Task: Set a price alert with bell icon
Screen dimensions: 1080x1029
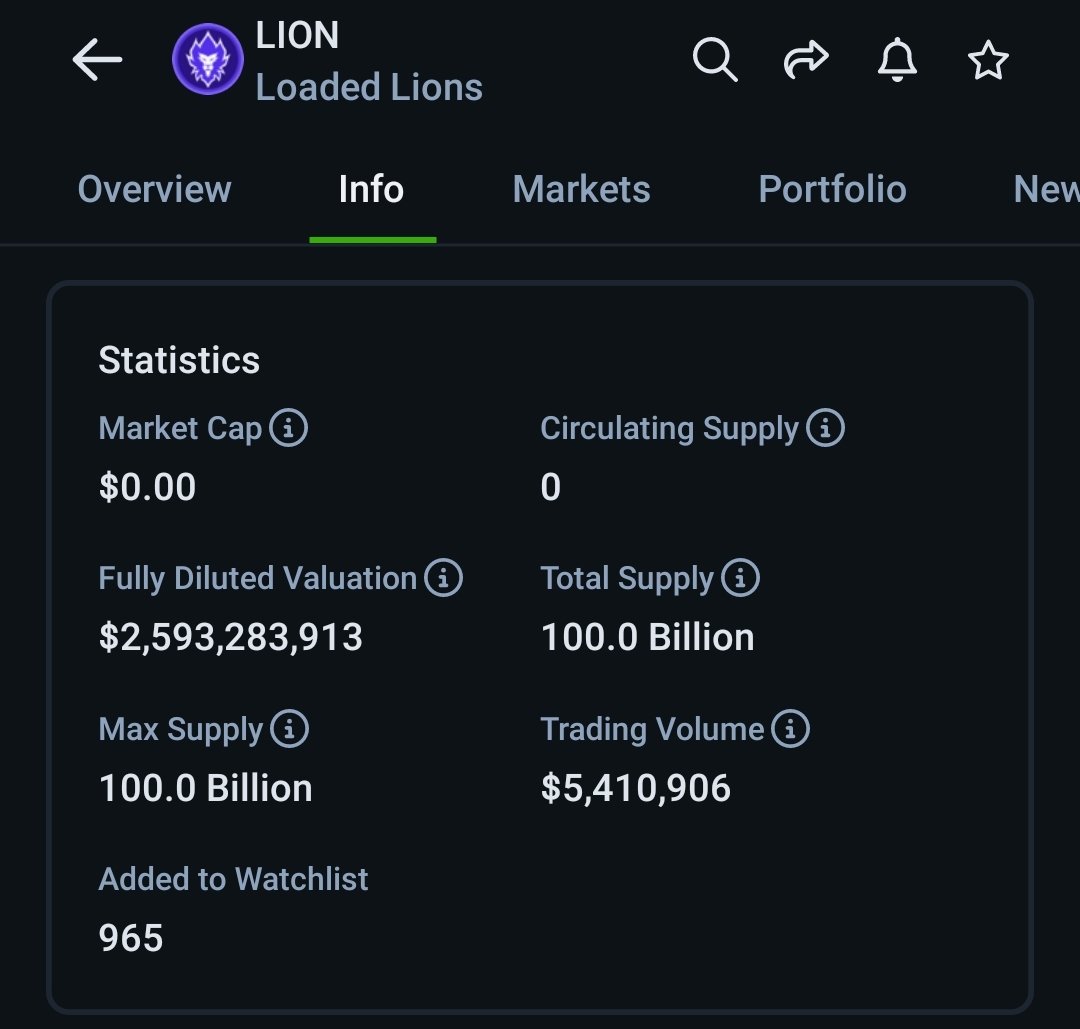Action: click(x=897, y=60)
